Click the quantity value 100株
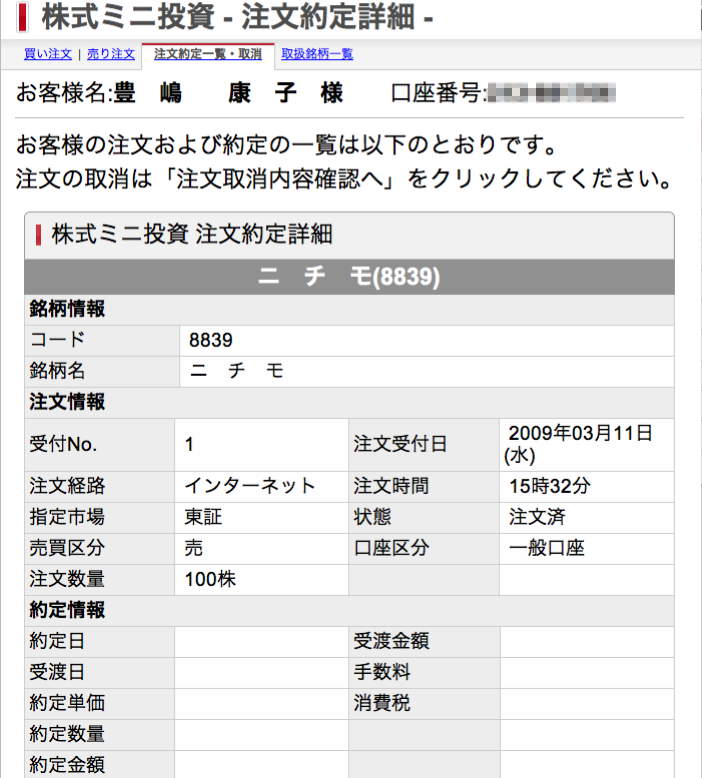This screenshot has height=778, width=702. pyautogui.click(x=210, y=579)
